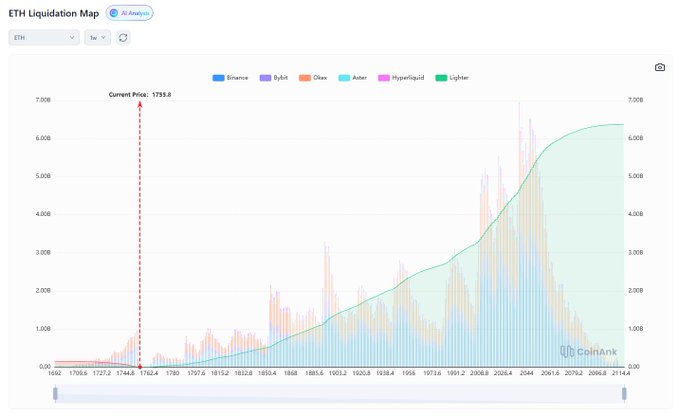Click the 2114.4 x-axis label
The width and height of the screenshot is (679, 416).
(x=621, y=373)
